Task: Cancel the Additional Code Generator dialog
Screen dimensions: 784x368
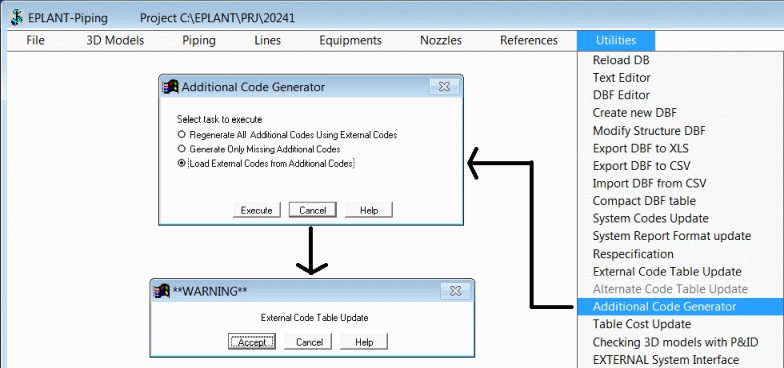Action: point(312,210)
